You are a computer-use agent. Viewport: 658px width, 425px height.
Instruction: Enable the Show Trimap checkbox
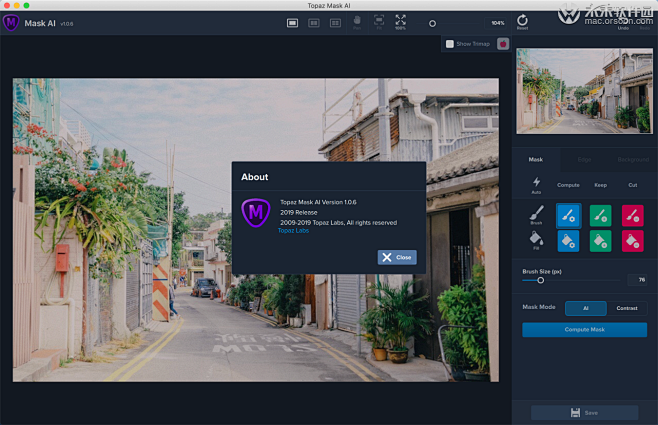[x=450, y=44]
